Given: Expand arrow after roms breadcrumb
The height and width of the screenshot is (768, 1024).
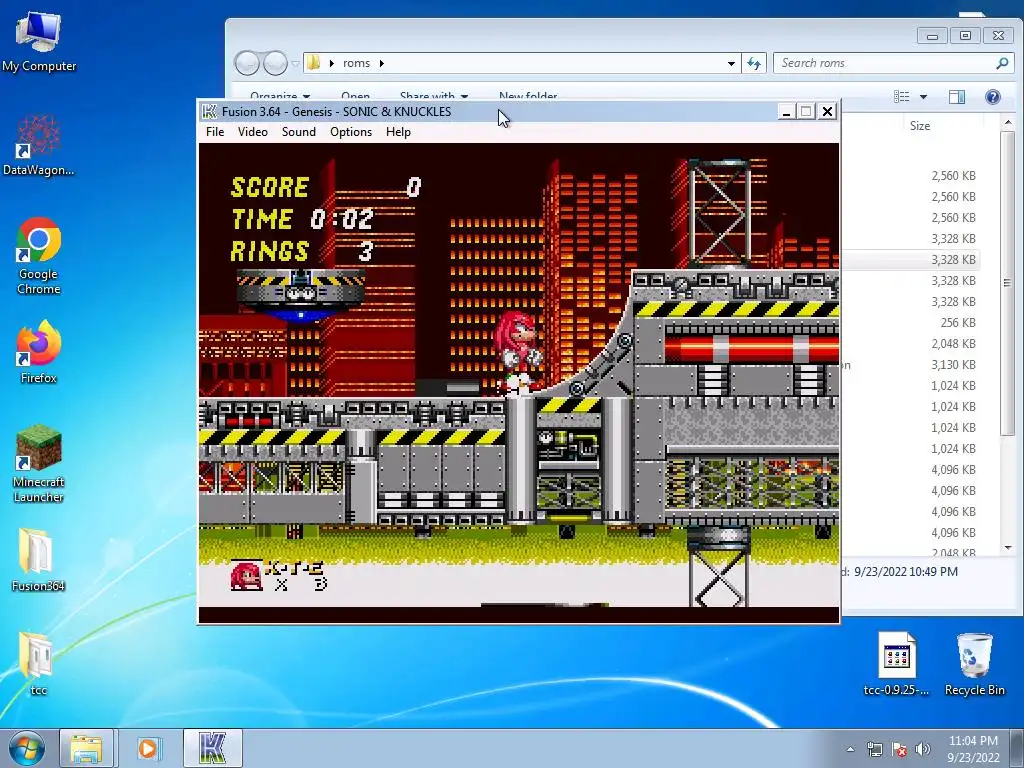Looking at the screenshot, I should tap(381, 63).
